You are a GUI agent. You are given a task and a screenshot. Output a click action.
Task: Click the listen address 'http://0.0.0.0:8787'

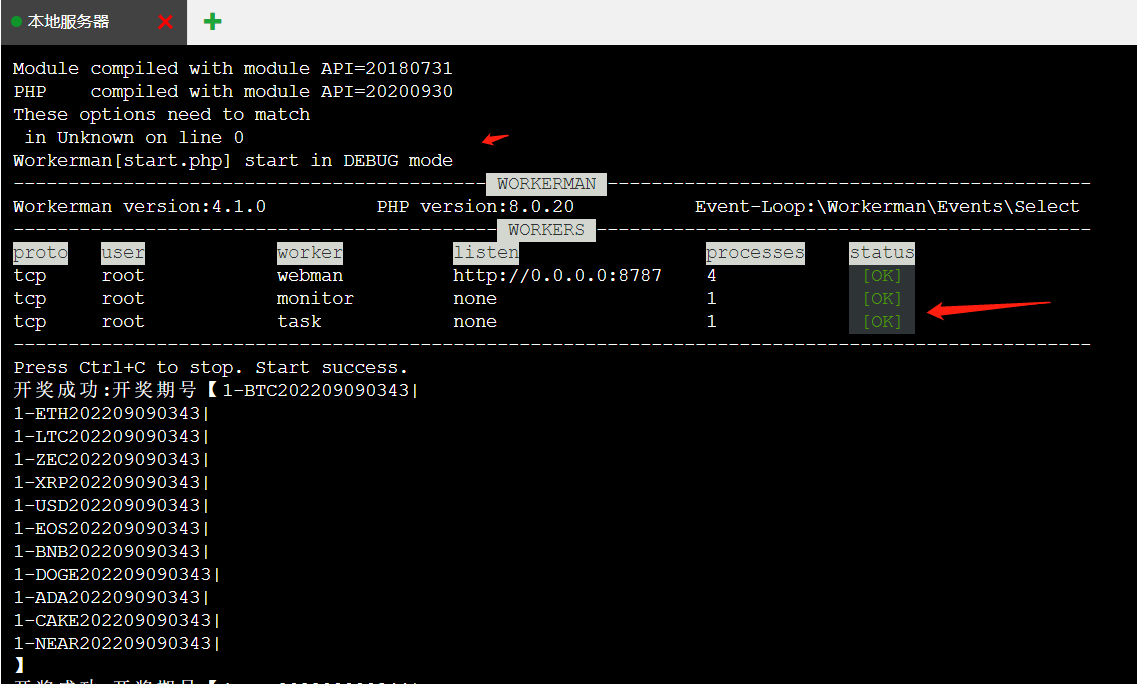(x=558, y=276)
